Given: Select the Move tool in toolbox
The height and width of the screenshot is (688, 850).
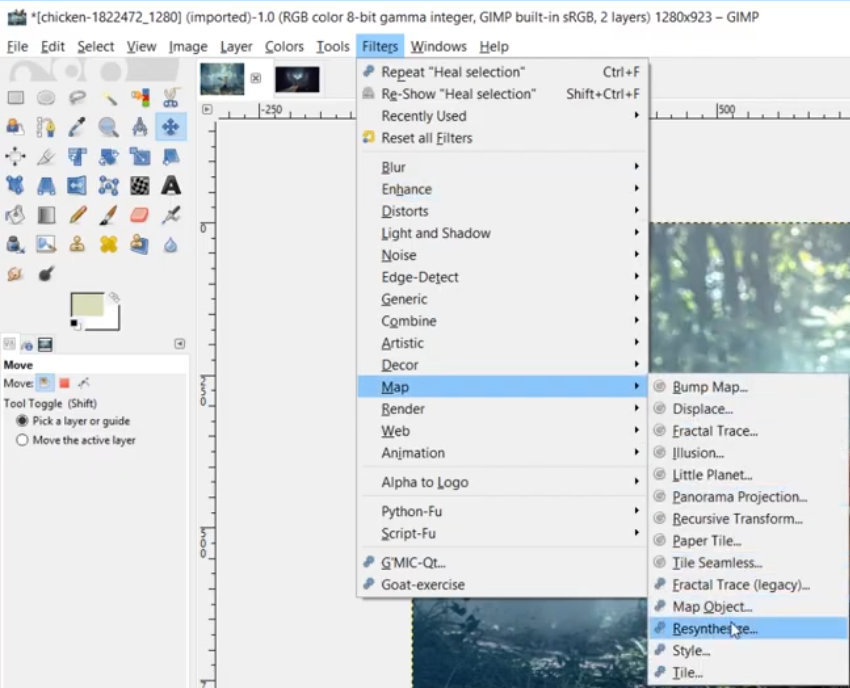Looking at the screenshot, I should tap(171, 127).
